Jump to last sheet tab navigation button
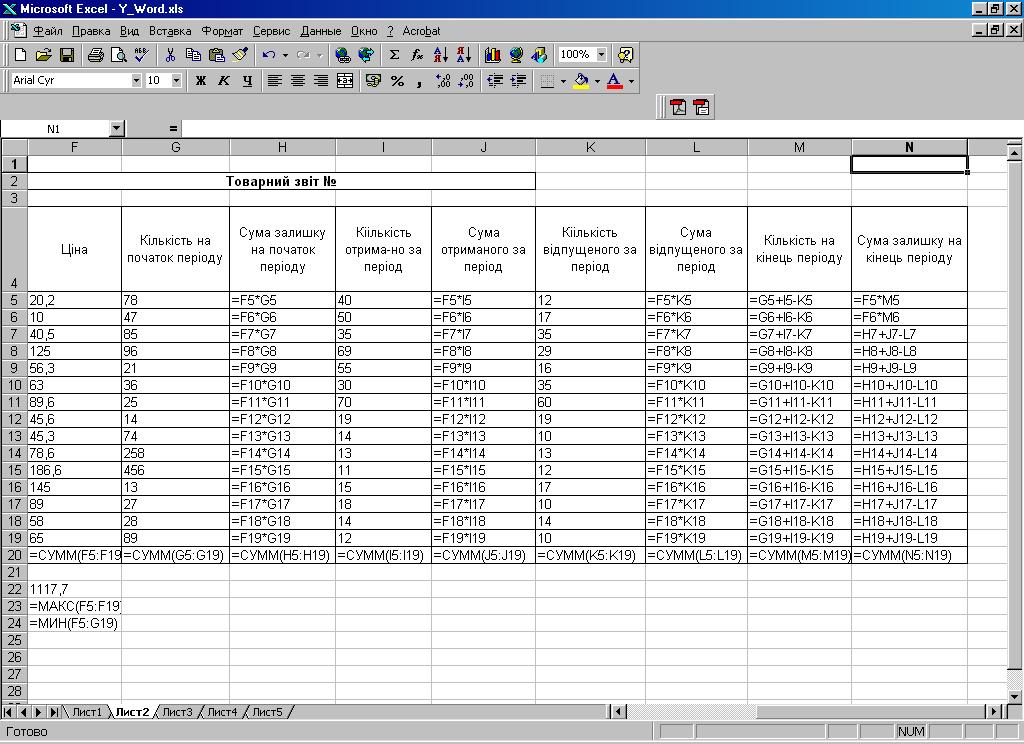The height and width of the screenshot is (744, 1024). 55,712
